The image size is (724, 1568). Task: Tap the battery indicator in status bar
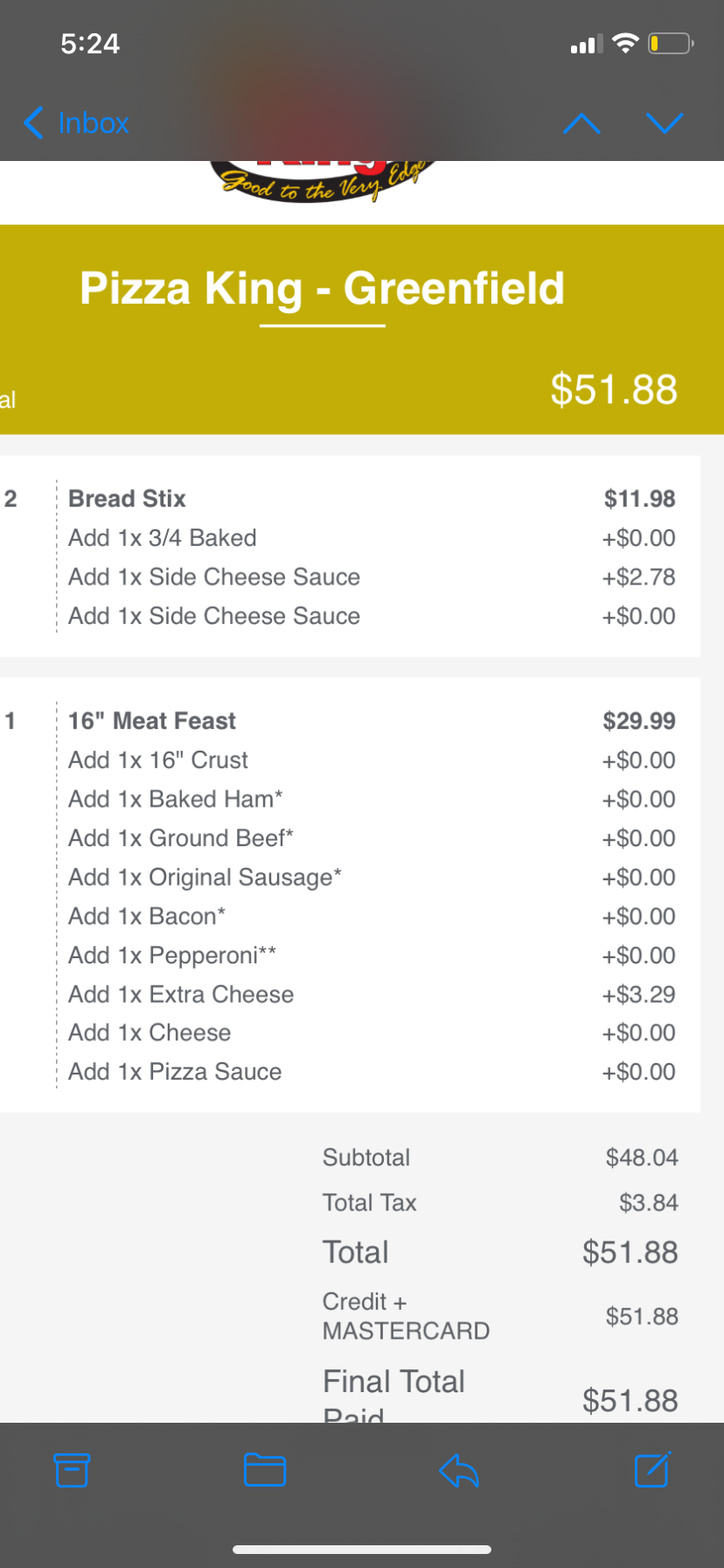[x=670, y=44]
